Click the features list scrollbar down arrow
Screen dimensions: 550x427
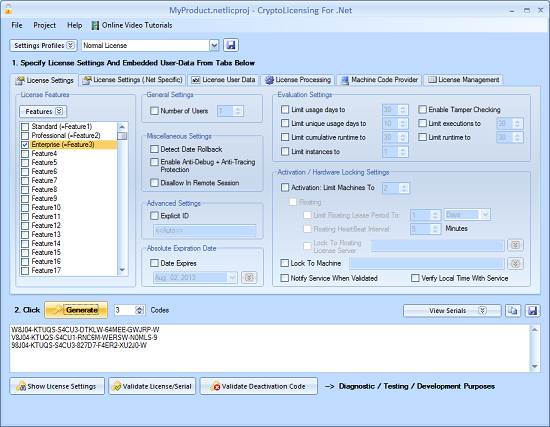pyautogui.click(x=122, y=270)
